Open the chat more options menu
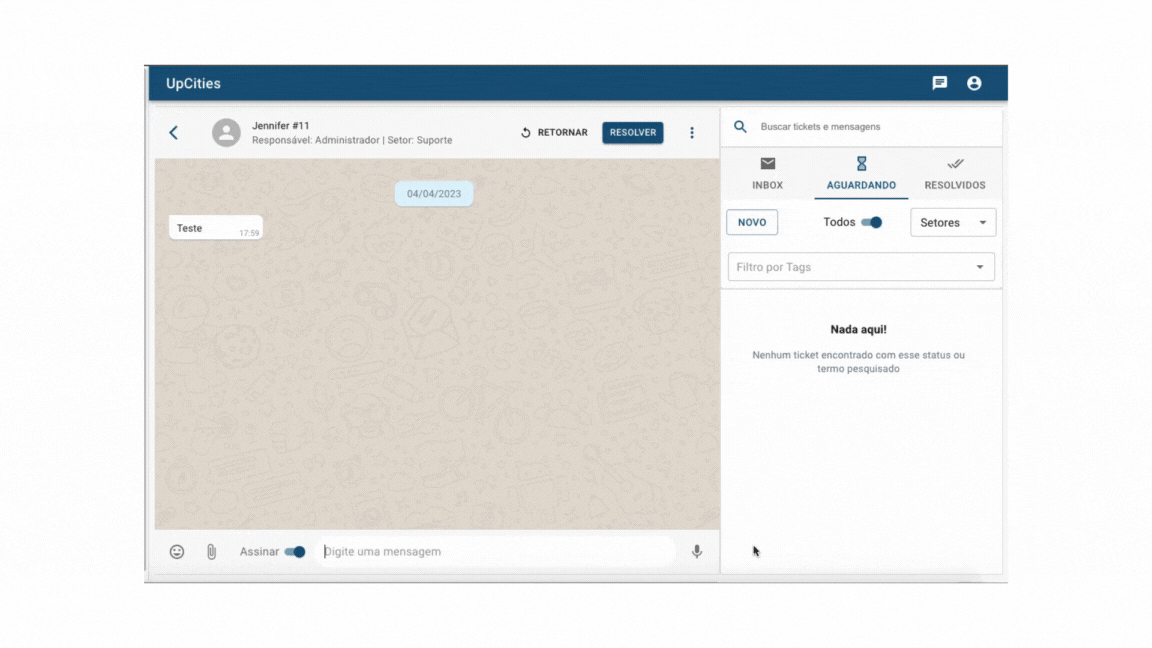The height and width of the screenshot is (648, 1152). tap(691, 133)
